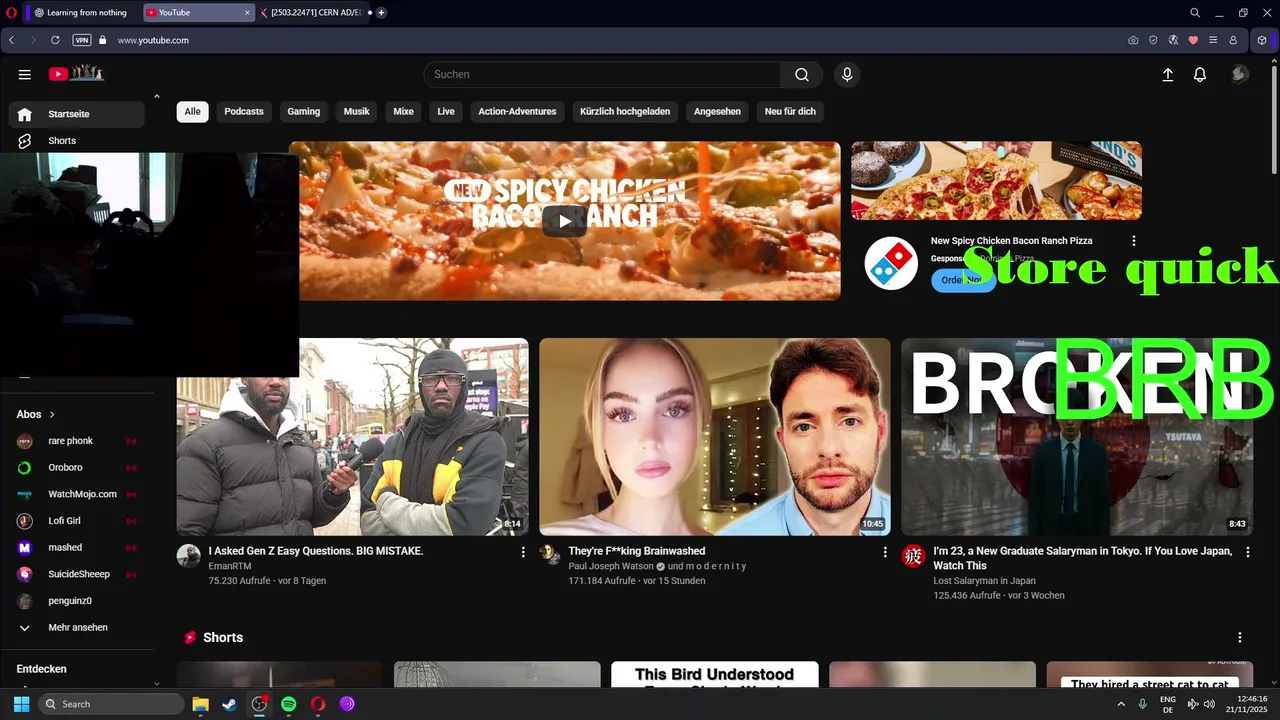This screenshot has height=720, width=1280.
Task: Open Lost Salaryman in Japan channel
Action: coord(984,581)
